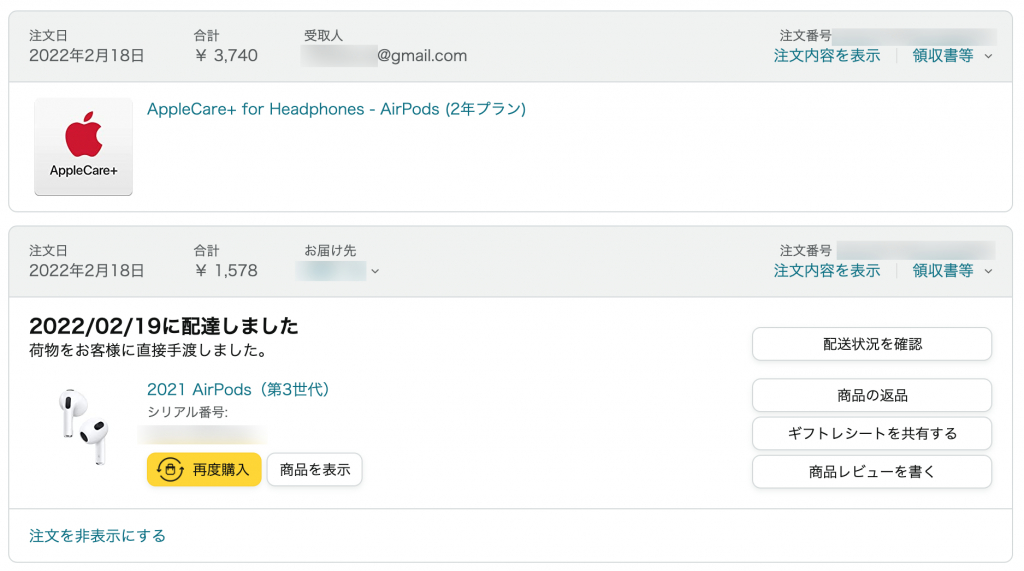Click ギフトレシートを共有する button

point(871,433)
